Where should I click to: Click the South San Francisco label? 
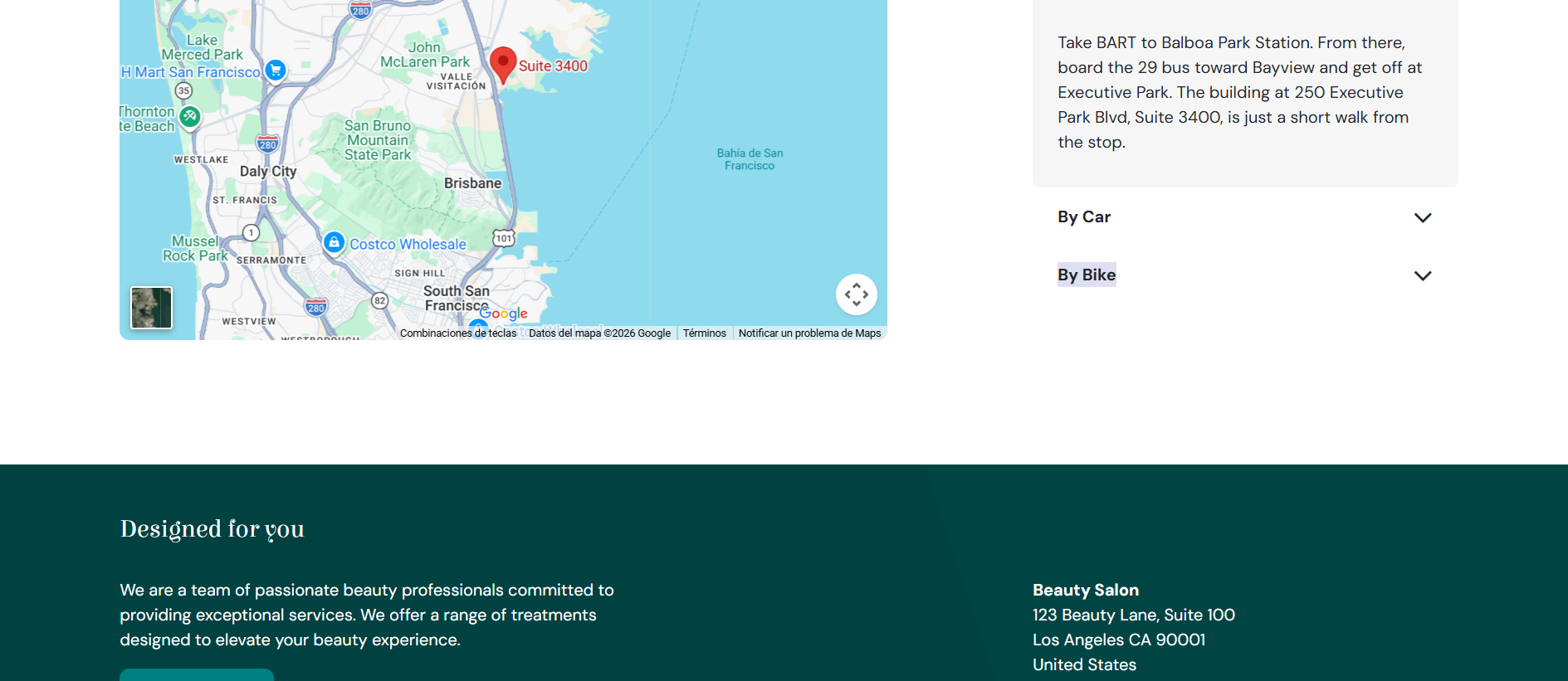457,299
